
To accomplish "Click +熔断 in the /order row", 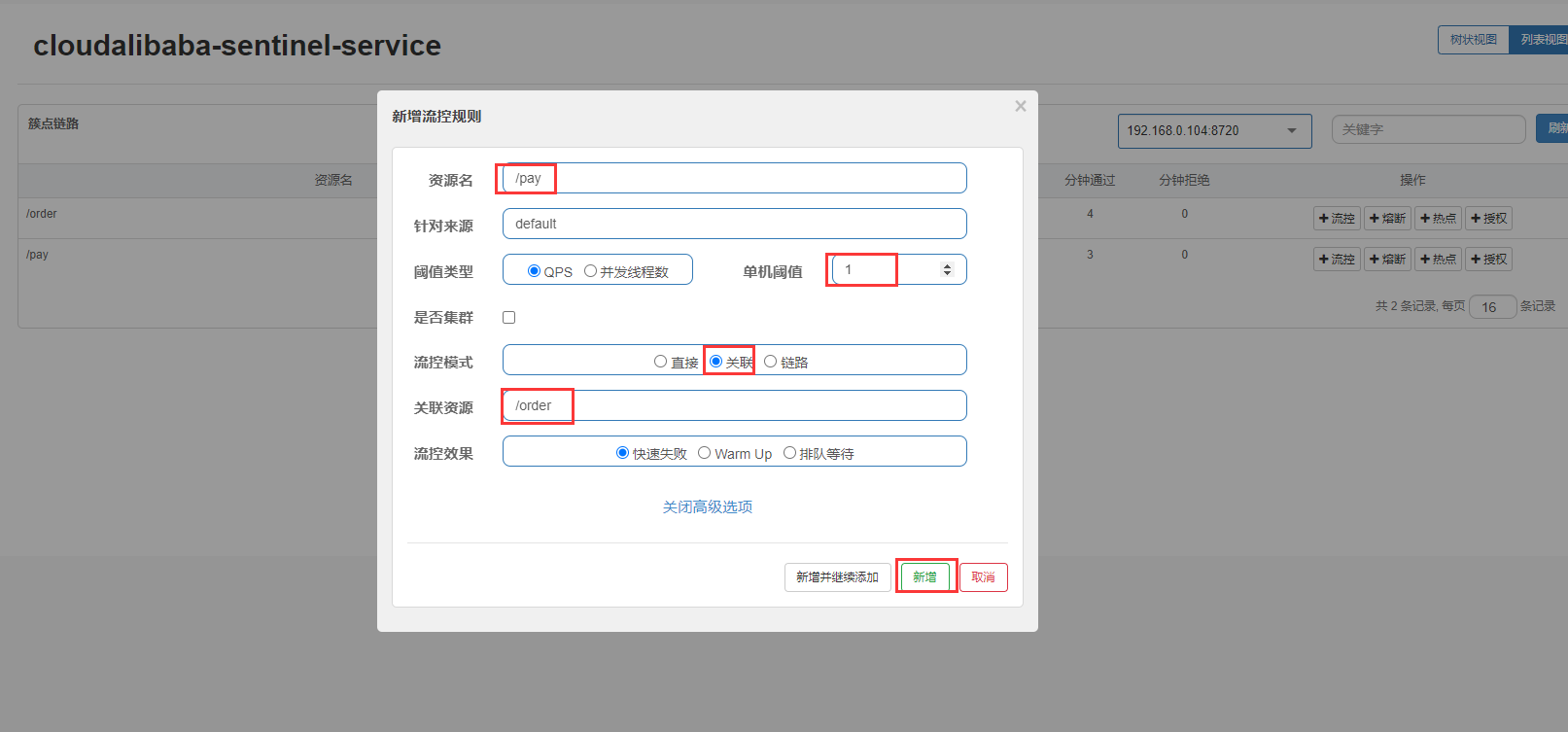I will [1387, 219].
